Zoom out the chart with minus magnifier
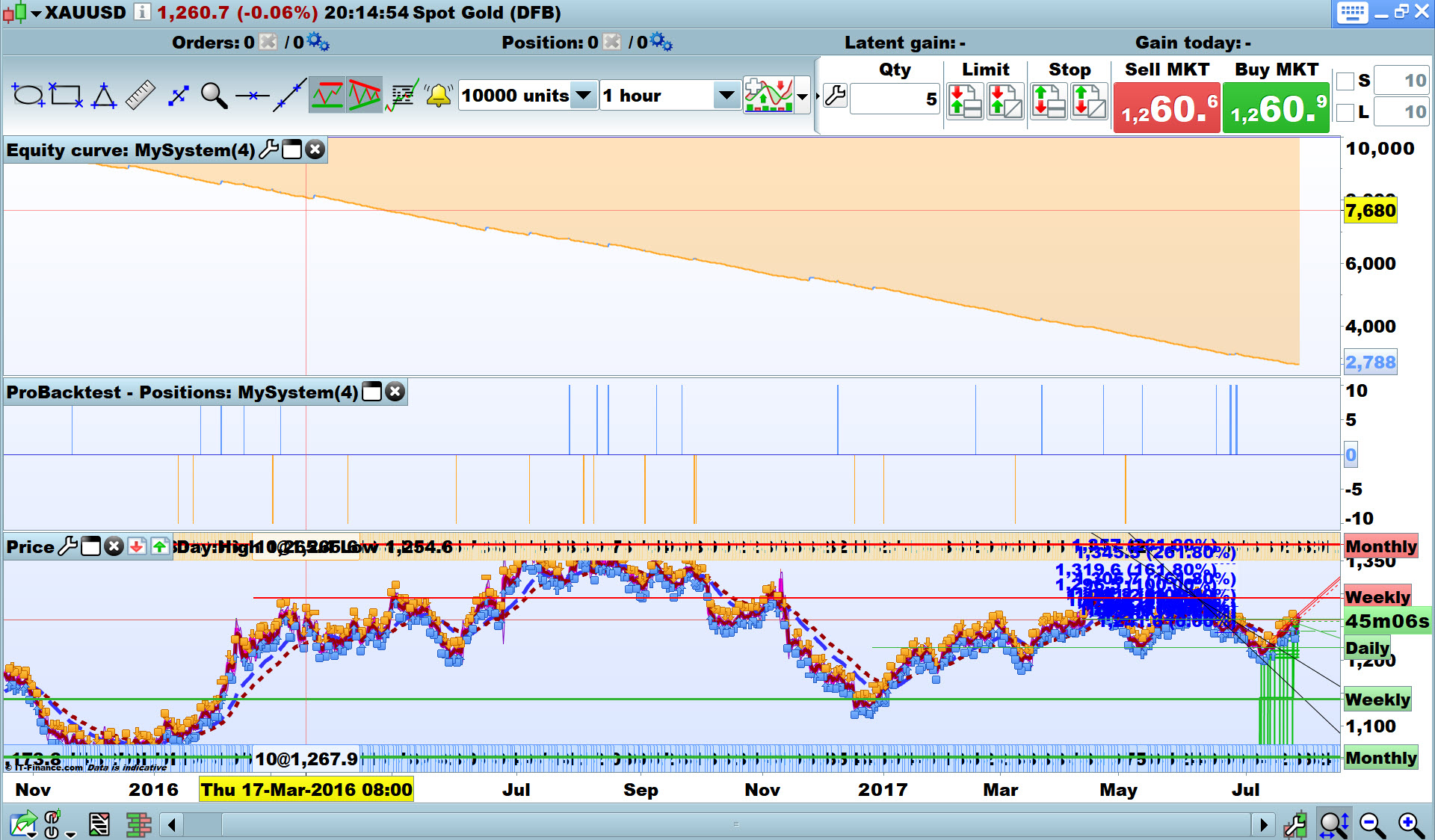This screenshot has width=1435, height=840. (1372, 824)
